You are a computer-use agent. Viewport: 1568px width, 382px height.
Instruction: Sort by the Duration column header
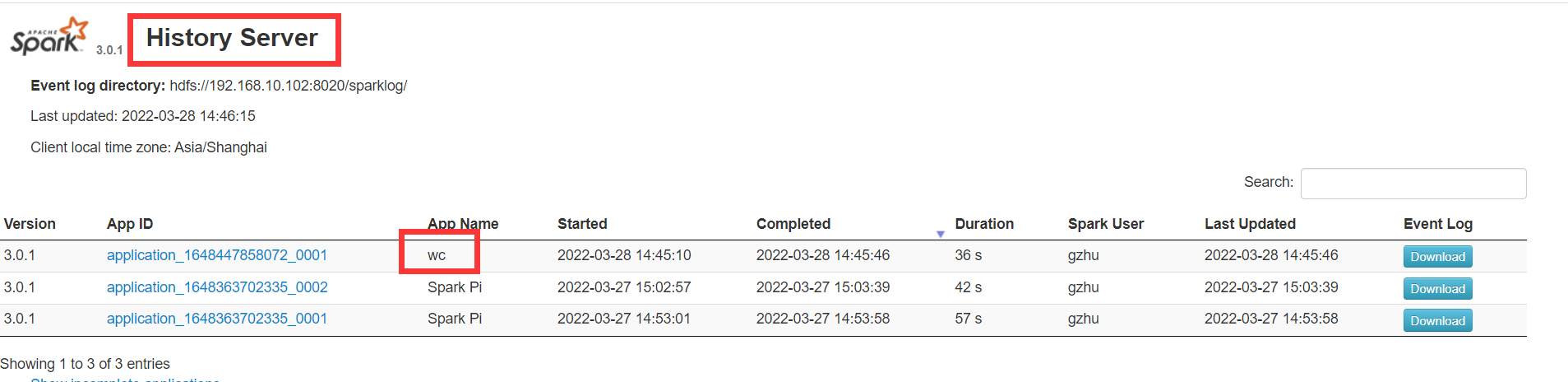[x=983, y=224]
